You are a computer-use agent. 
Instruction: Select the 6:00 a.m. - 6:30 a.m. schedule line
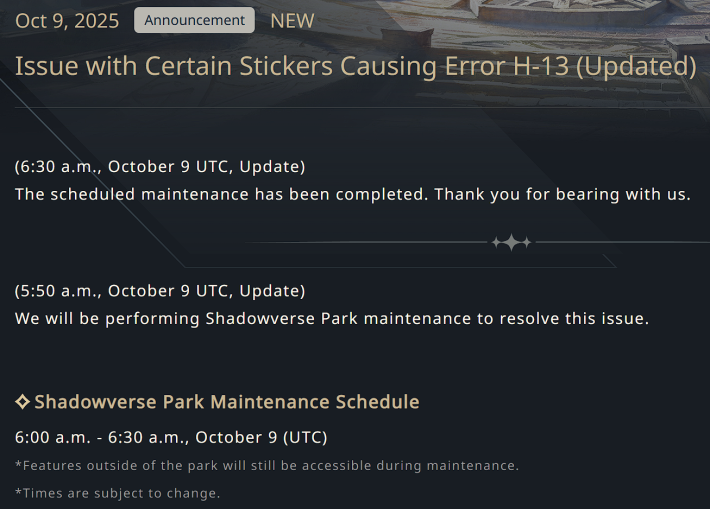coord(171,437)
